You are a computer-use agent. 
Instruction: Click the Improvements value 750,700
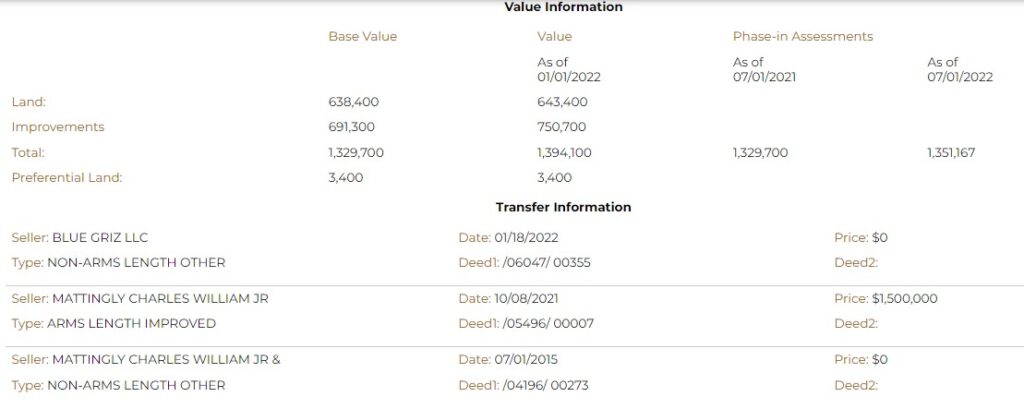(562, 127)
